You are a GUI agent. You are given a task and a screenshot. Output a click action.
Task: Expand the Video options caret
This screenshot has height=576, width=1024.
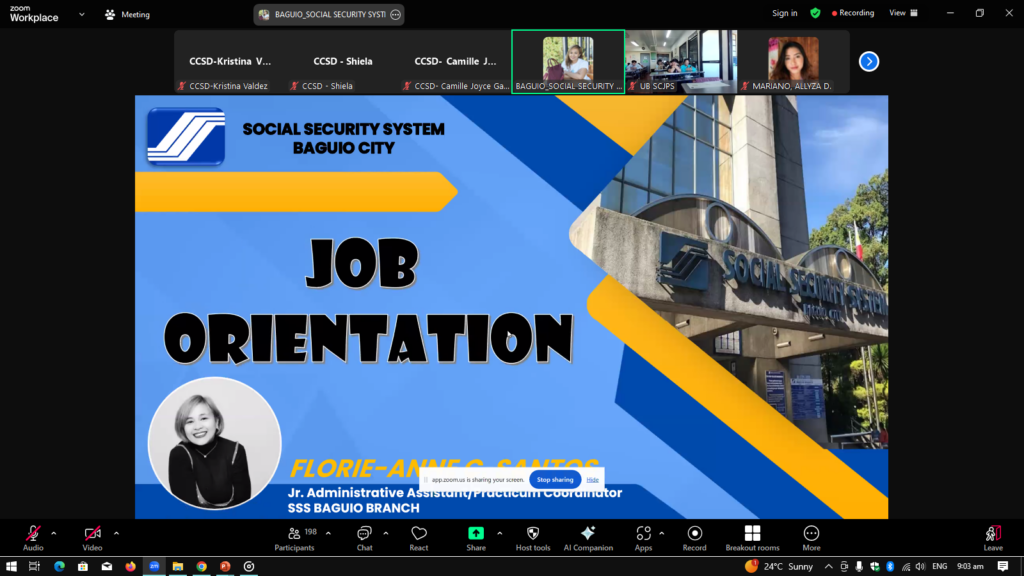pos(116,534)
